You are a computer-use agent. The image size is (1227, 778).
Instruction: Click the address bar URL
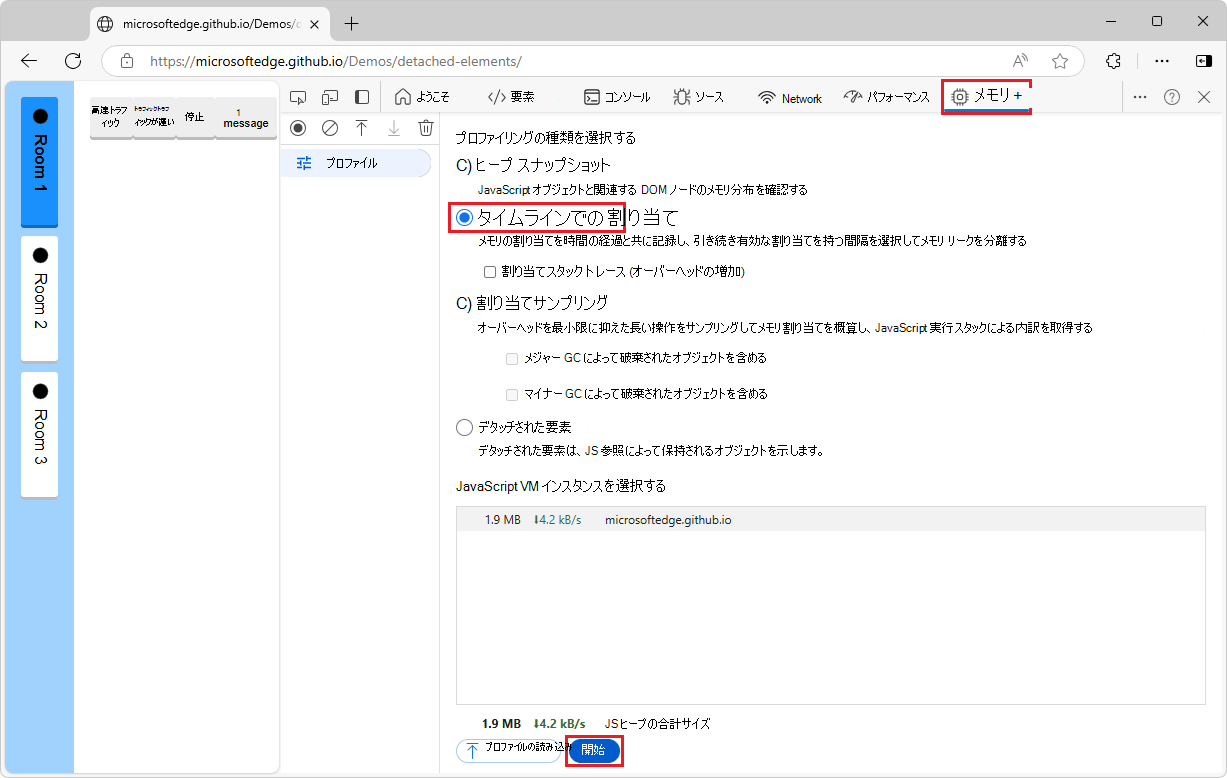click(x=335, y=61)
